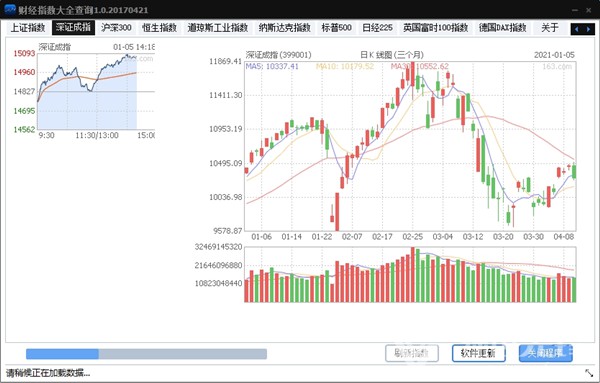Minimize the window using the dash icon
The image size is (600, 383).
point(575,10)
